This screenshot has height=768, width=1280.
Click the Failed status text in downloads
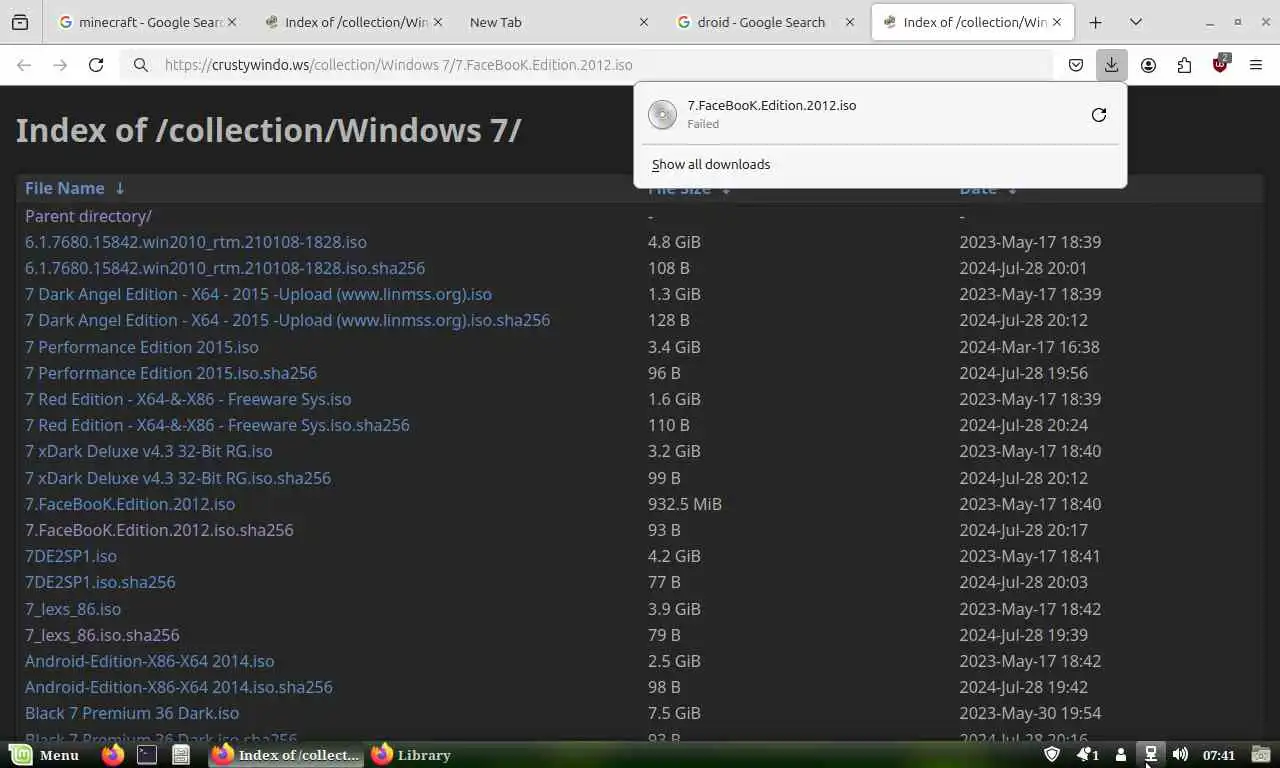pyautogui.click(x=703, y=124)
